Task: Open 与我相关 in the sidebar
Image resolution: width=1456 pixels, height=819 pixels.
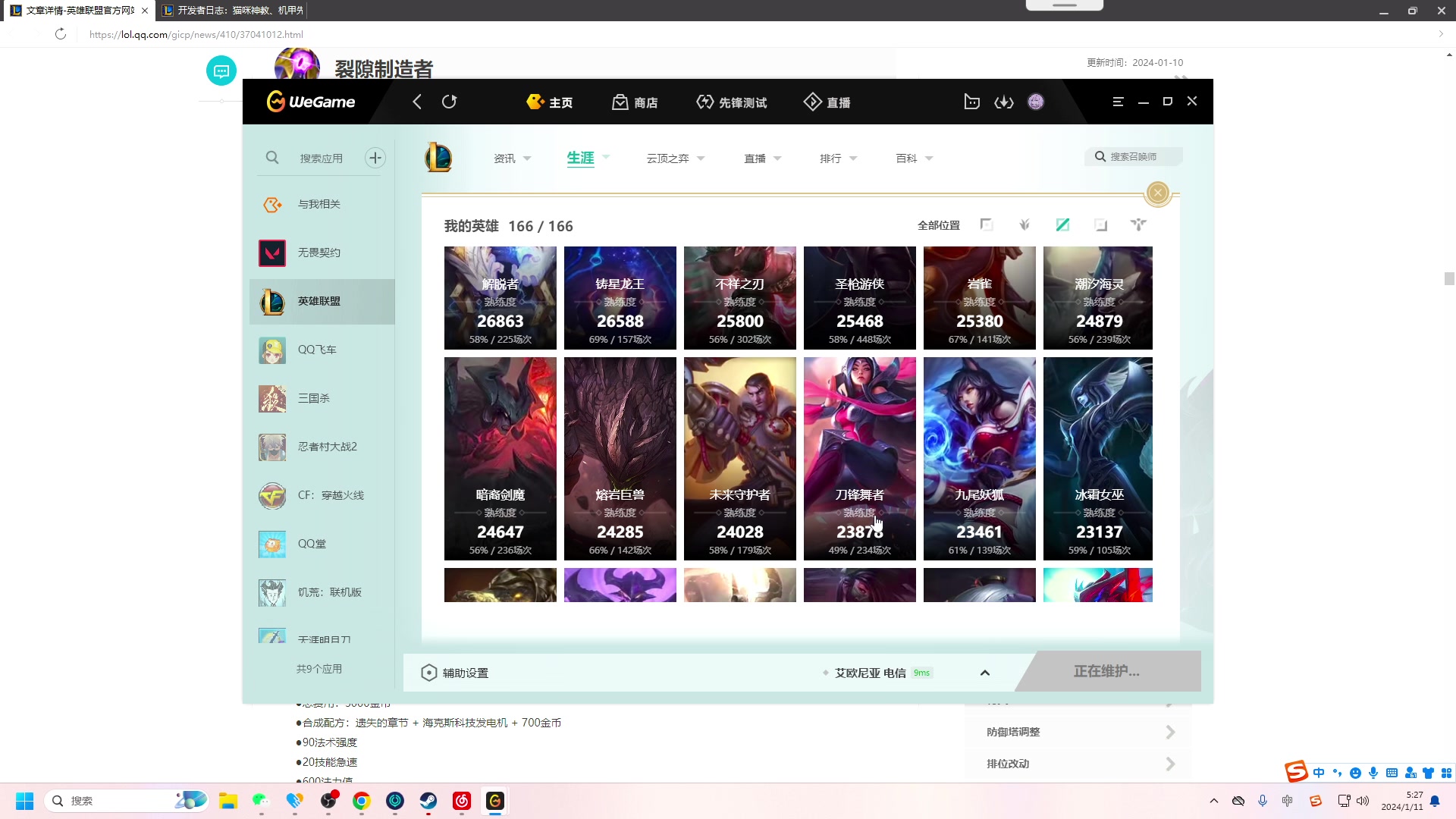Action: (322, 204)
